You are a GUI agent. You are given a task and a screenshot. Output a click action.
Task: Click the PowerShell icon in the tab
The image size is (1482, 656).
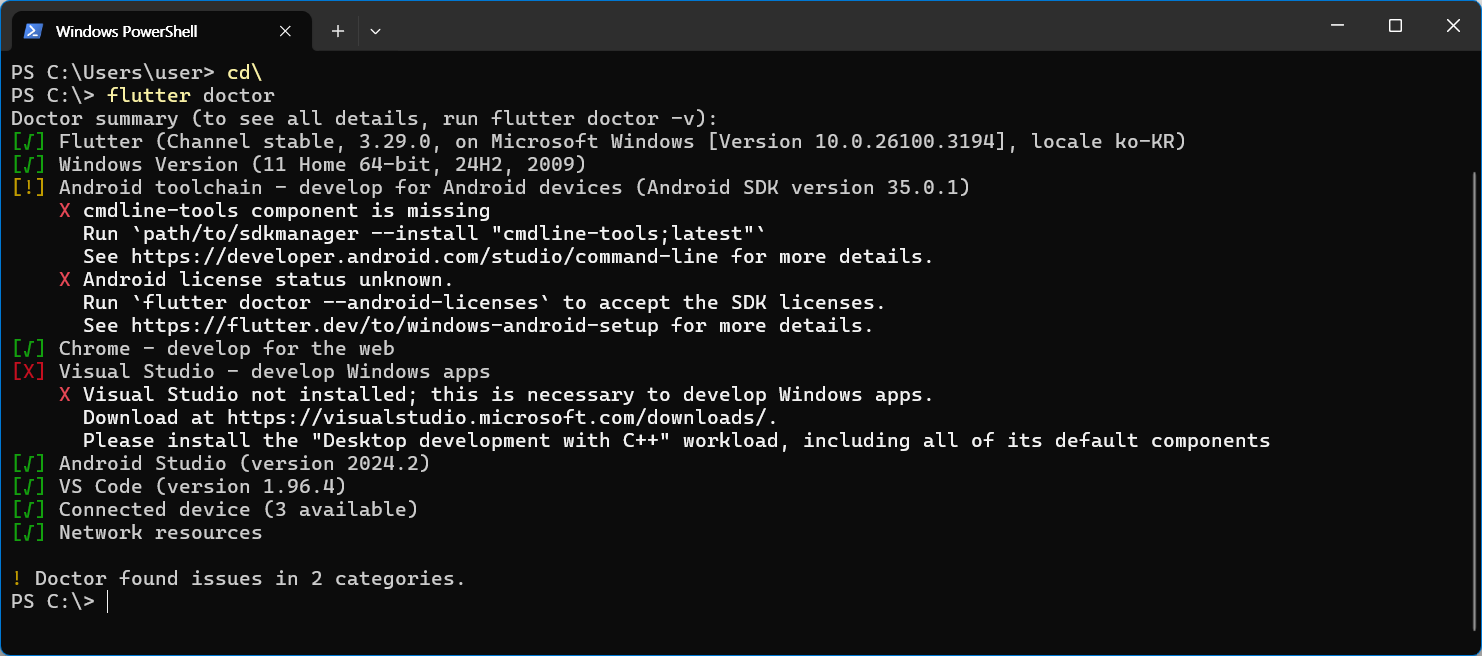(x=33, y=31)
